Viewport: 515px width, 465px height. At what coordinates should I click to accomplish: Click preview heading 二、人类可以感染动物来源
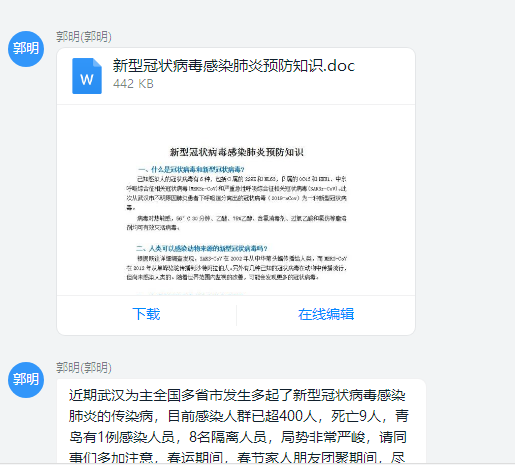pyautogui.click(x=201, y=248)
